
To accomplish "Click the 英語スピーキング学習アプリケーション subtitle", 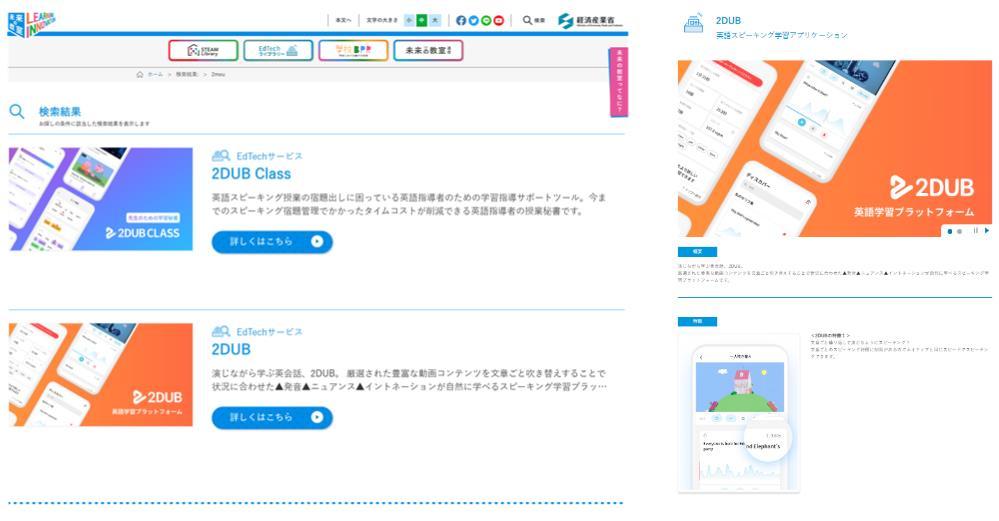I will pos(782,36).
